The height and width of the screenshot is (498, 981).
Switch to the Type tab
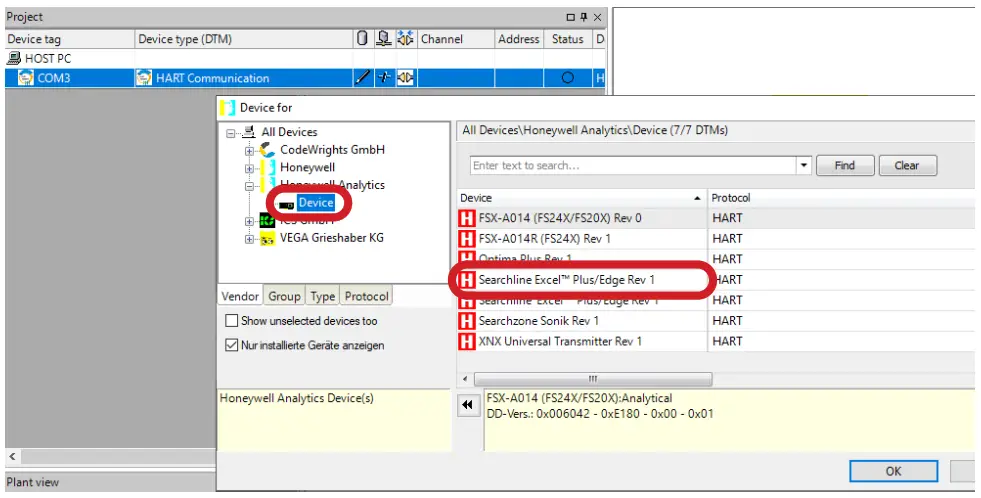tap(323, 296)
